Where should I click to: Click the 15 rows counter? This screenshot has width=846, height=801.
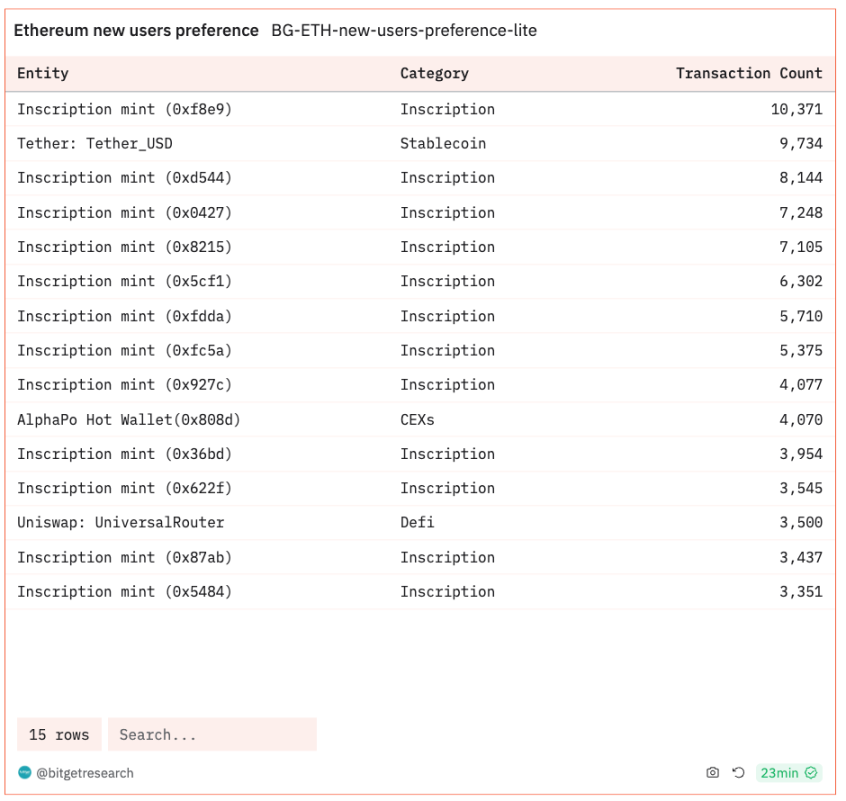click(x=59, y=735)
